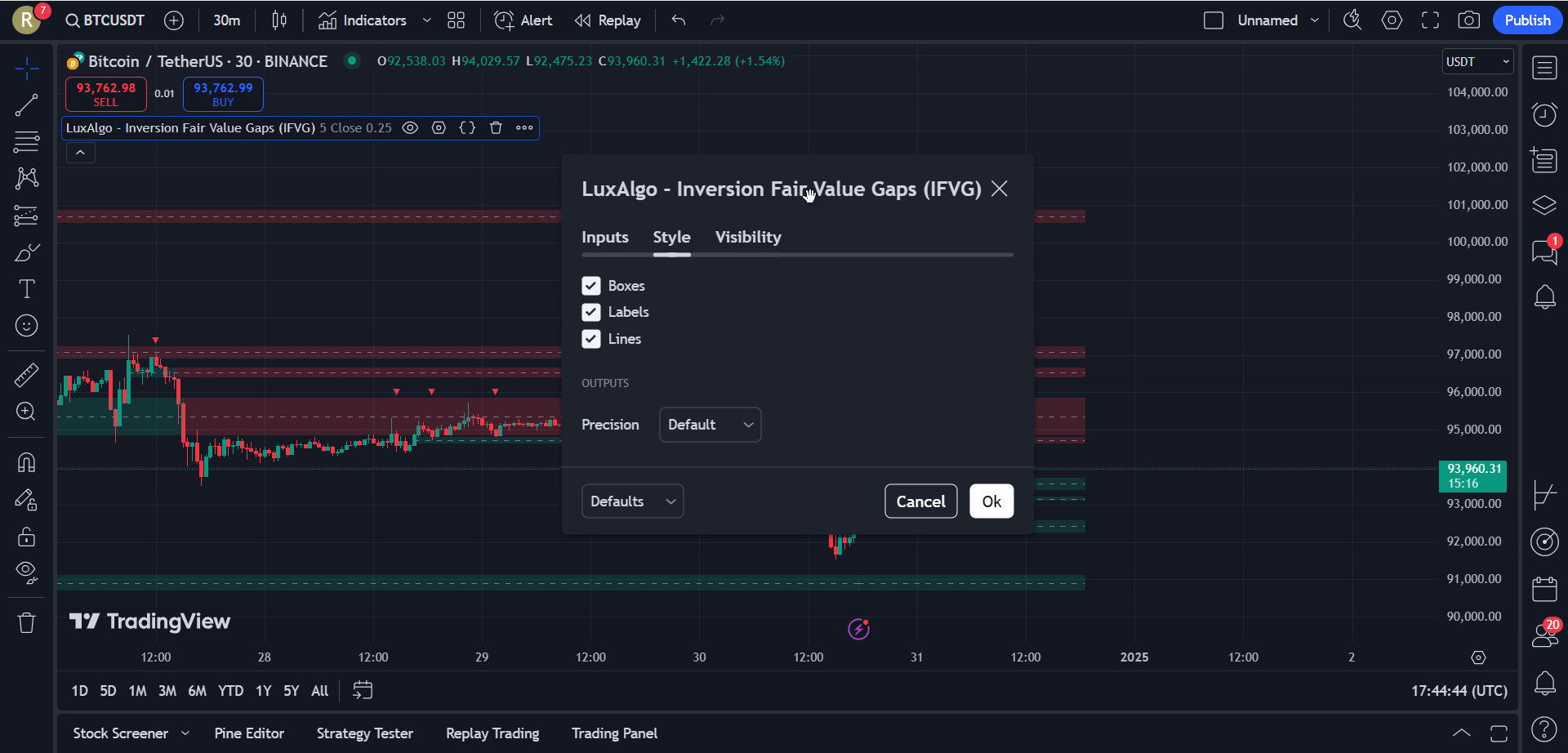
Task: Open the ruler measure tool
Action: click(26, 375)
